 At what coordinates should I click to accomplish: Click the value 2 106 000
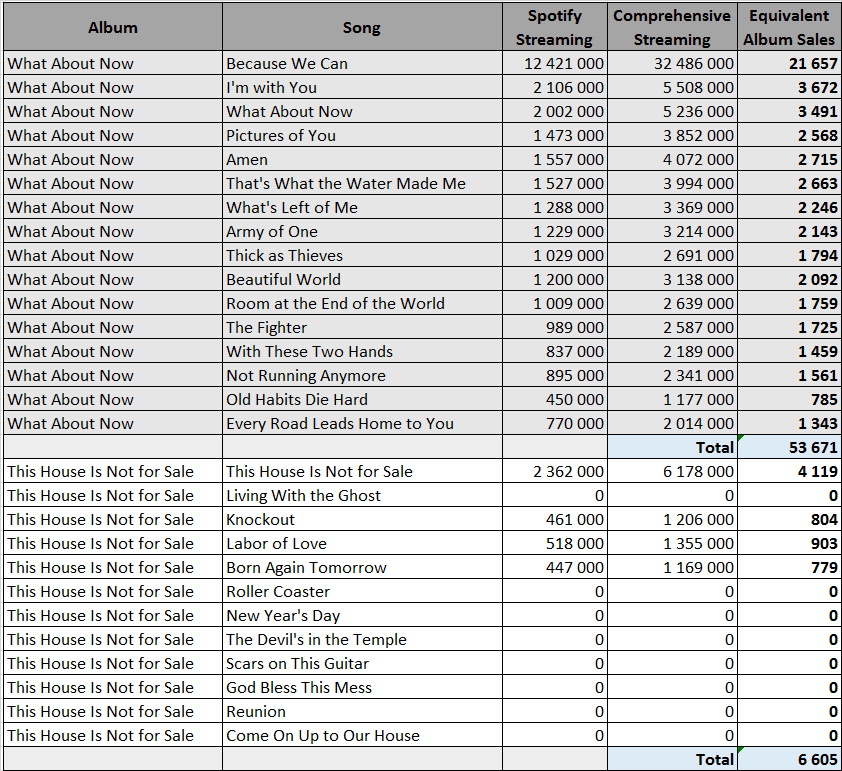[x=555, y=88]
